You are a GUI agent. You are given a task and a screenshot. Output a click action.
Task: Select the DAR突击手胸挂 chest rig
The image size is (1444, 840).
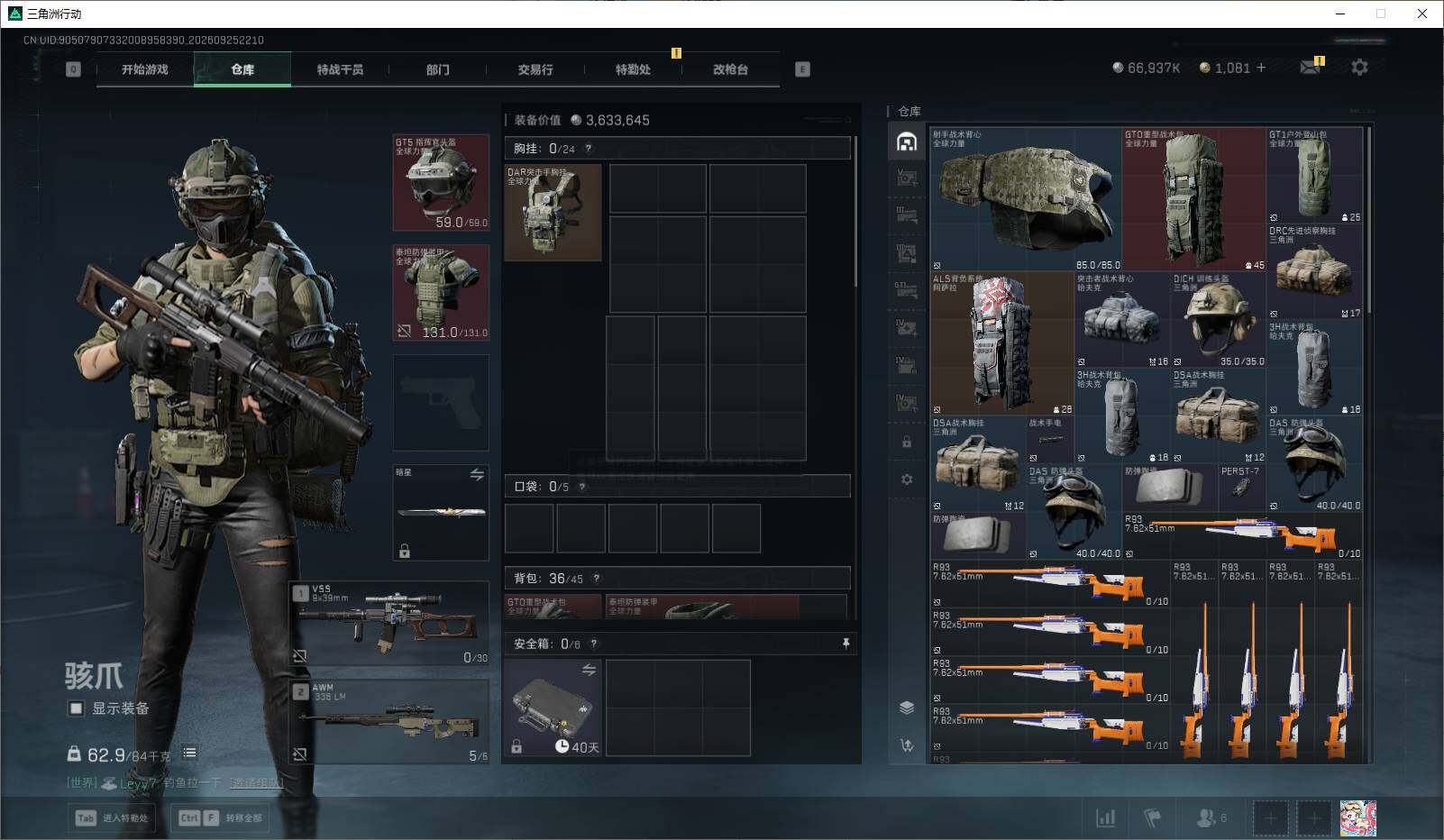(x=553, y=213)
